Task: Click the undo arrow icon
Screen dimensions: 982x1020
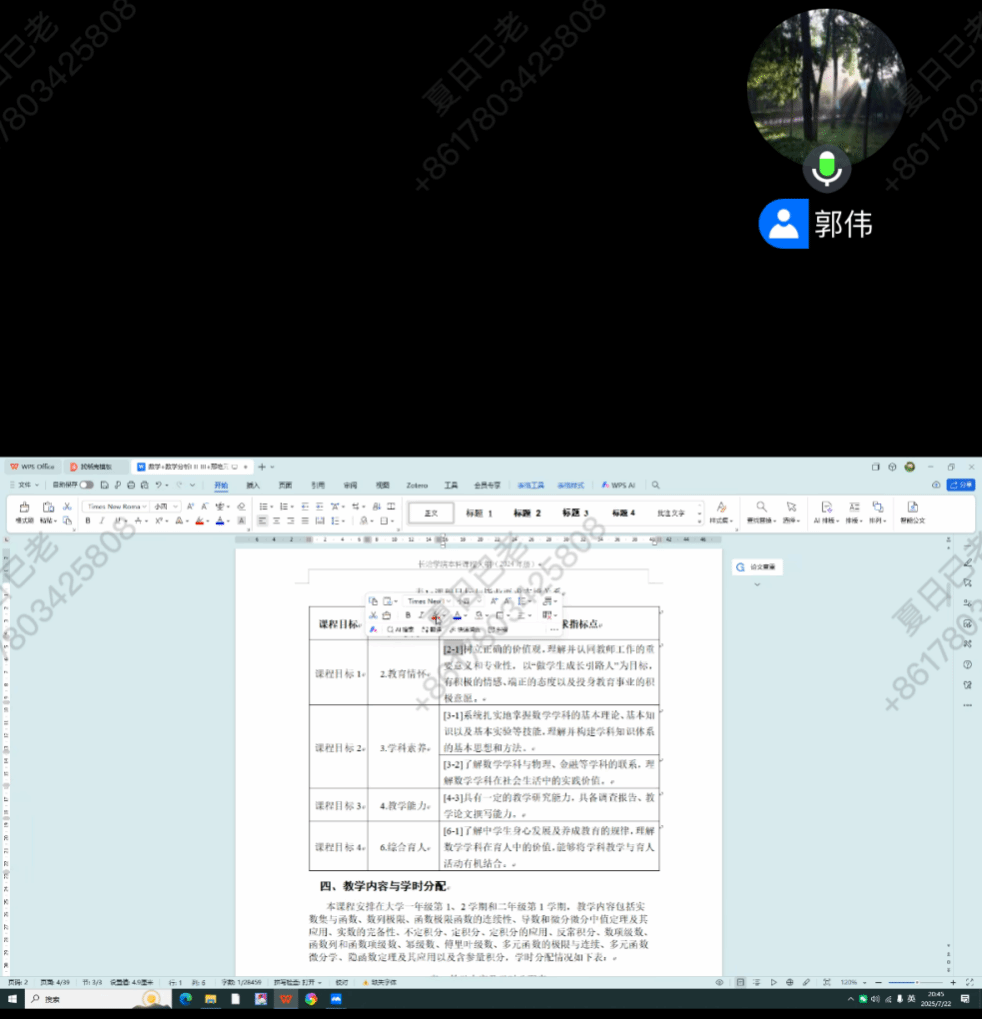Action: 158,485
